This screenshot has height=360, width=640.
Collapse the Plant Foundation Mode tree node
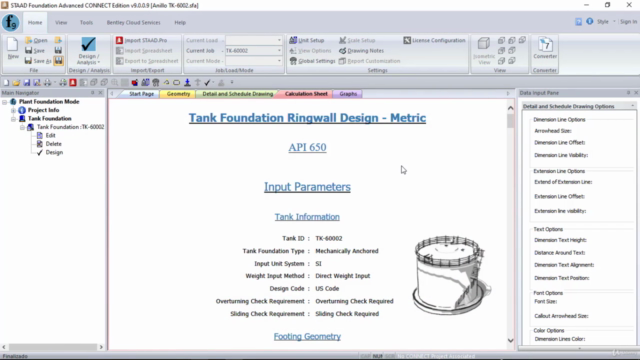(x=4, y=102)
